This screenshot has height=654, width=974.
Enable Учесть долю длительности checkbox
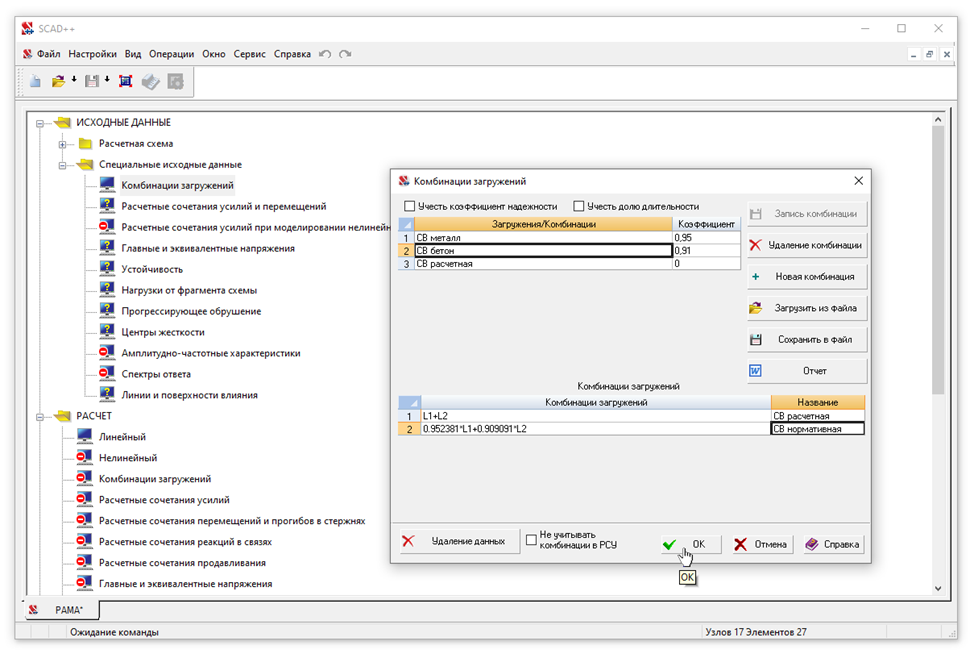[579, 206]
